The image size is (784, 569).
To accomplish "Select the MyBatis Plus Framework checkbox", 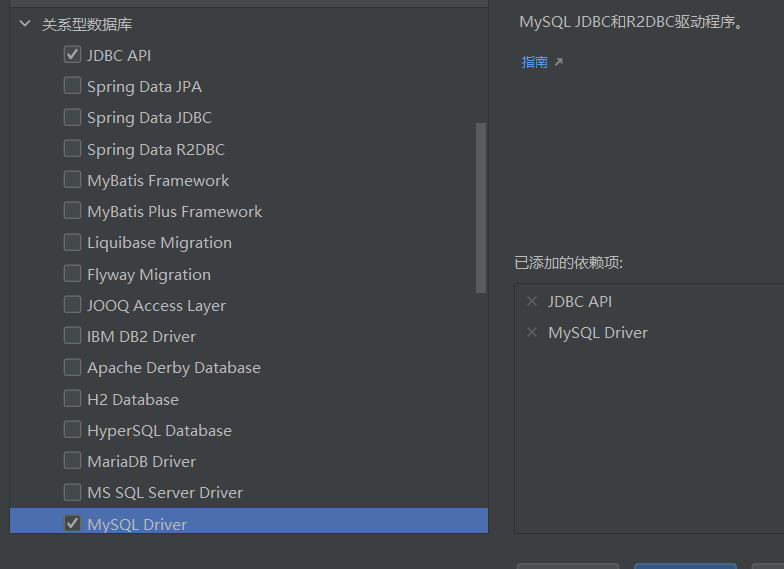I will point(72,210).
